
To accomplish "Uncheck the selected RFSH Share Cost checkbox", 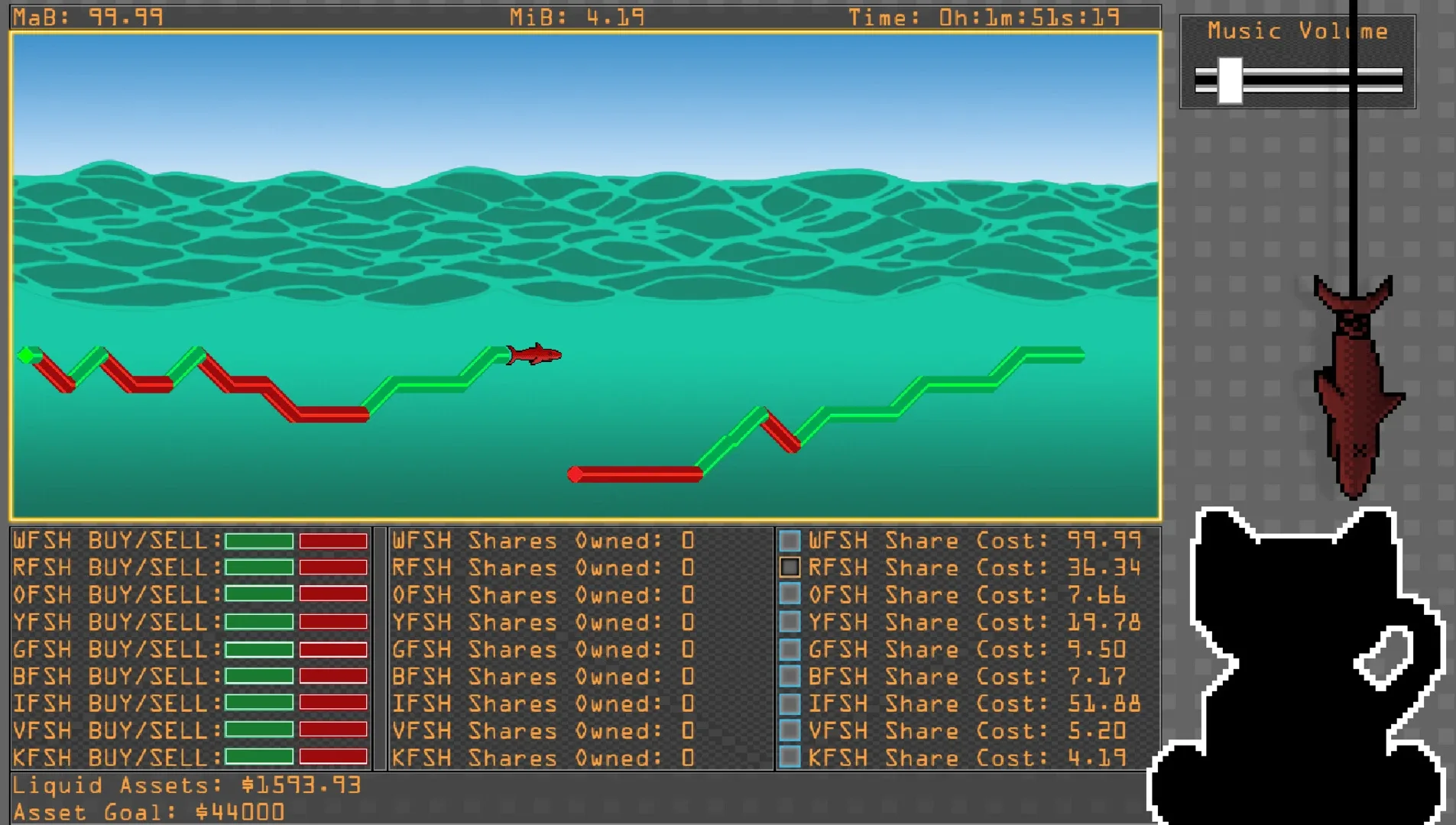I will click(790, 568).
